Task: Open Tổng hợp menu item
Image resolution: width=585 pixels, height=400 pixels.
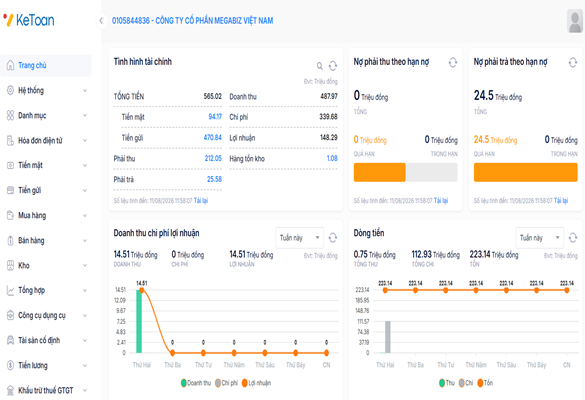Action: tap(46, 290)
